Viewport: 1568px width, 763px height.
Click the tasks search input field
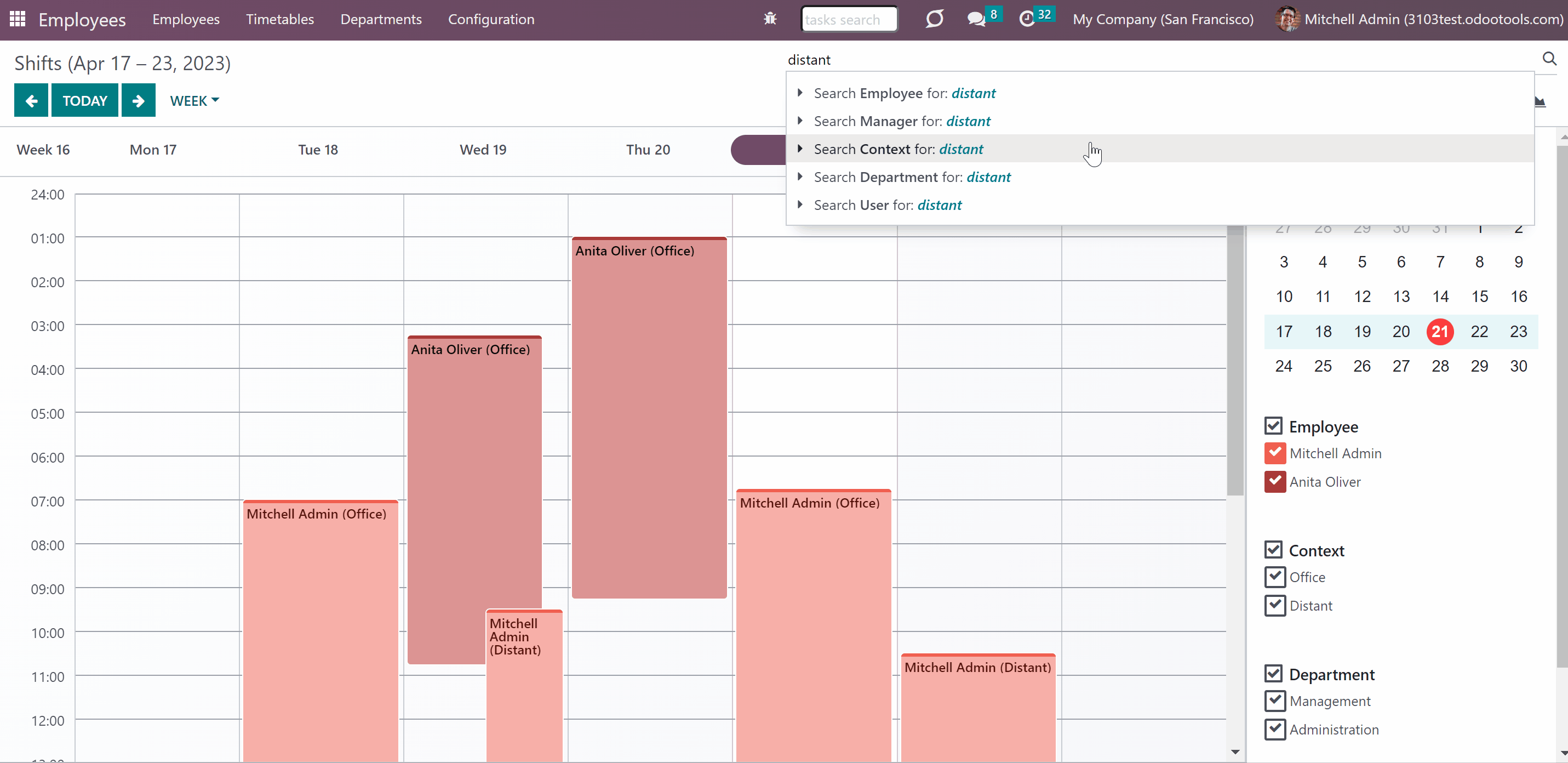pos(849,19)
